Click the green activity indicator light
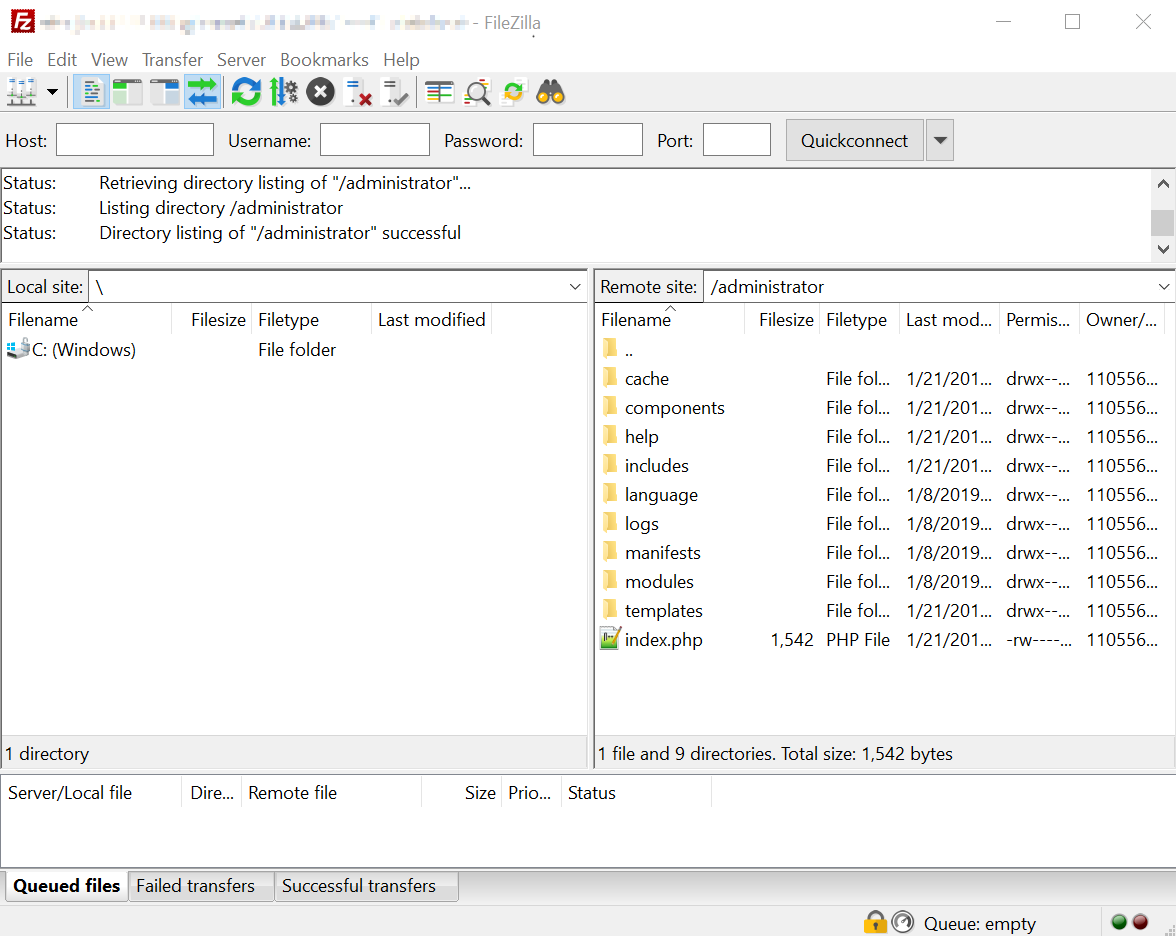1176x936 pixels. (1119, 922)
